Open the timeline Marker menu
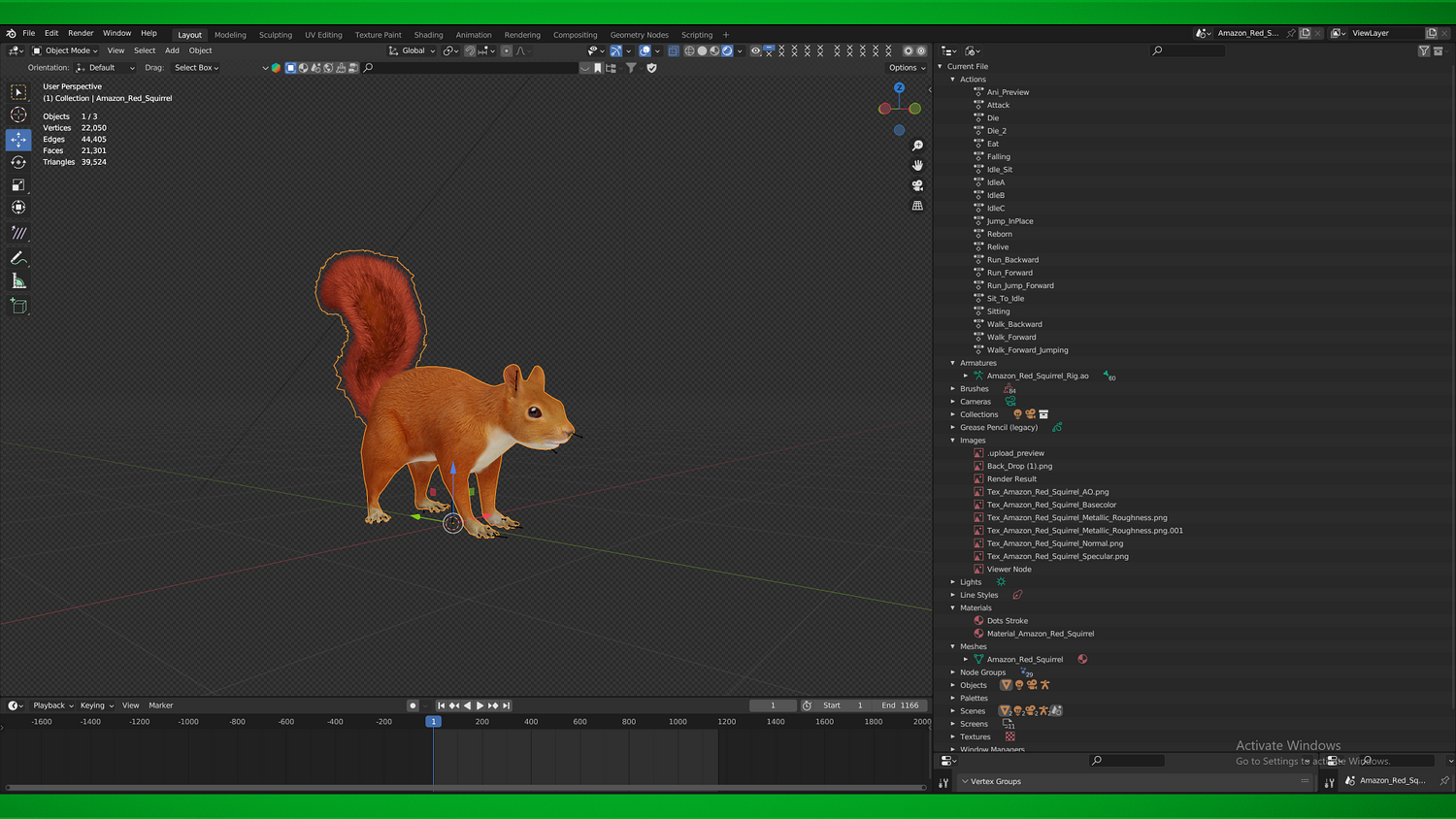The image size is (1456, 819). point(161,705)
